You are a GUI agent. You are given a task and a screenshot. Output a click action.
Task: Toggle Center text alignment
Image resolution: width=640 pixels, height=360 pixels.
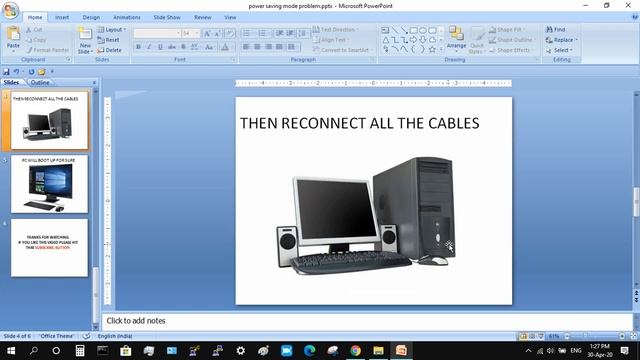pos(257,47)
